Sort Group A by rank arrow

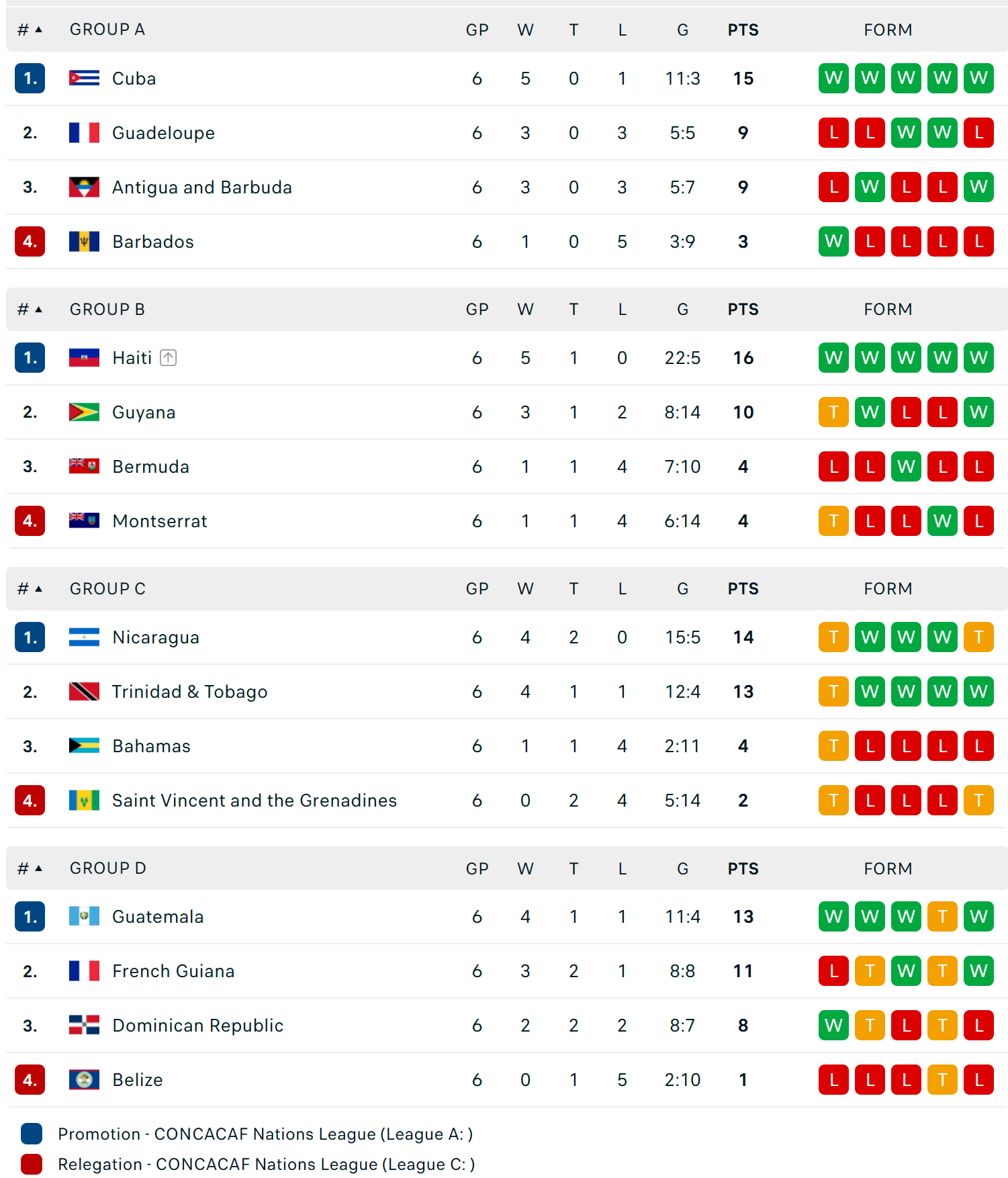(38, 30)
